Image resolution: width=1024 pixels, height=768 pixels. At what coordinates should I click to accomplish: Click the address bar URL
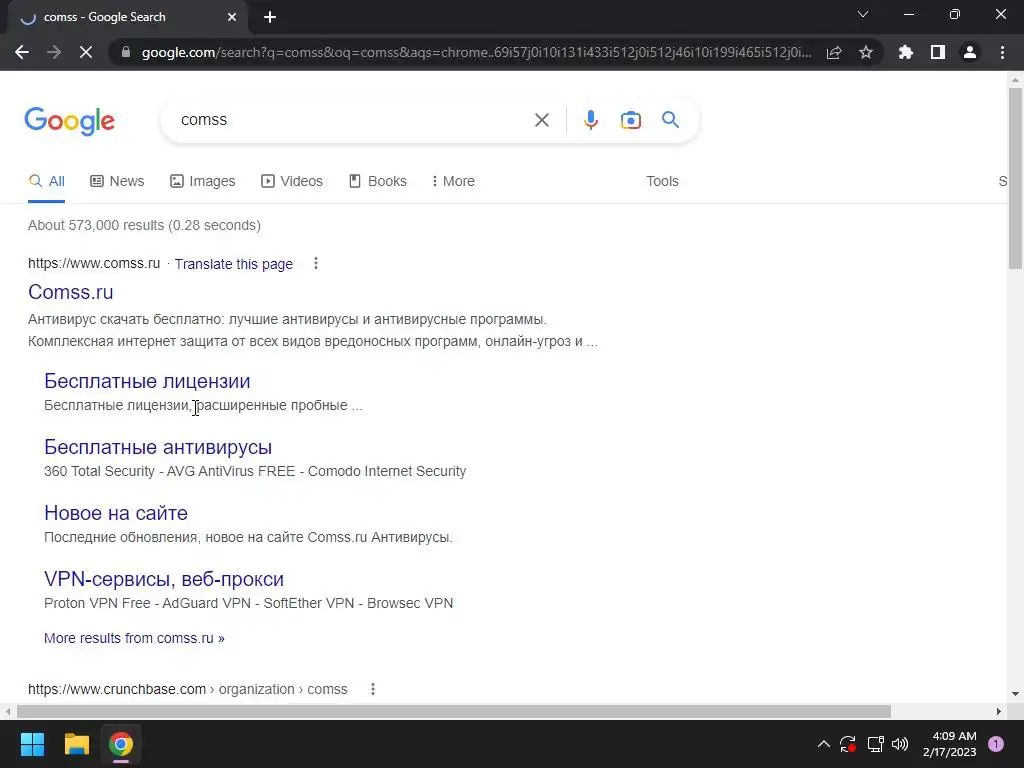(476, 52)
